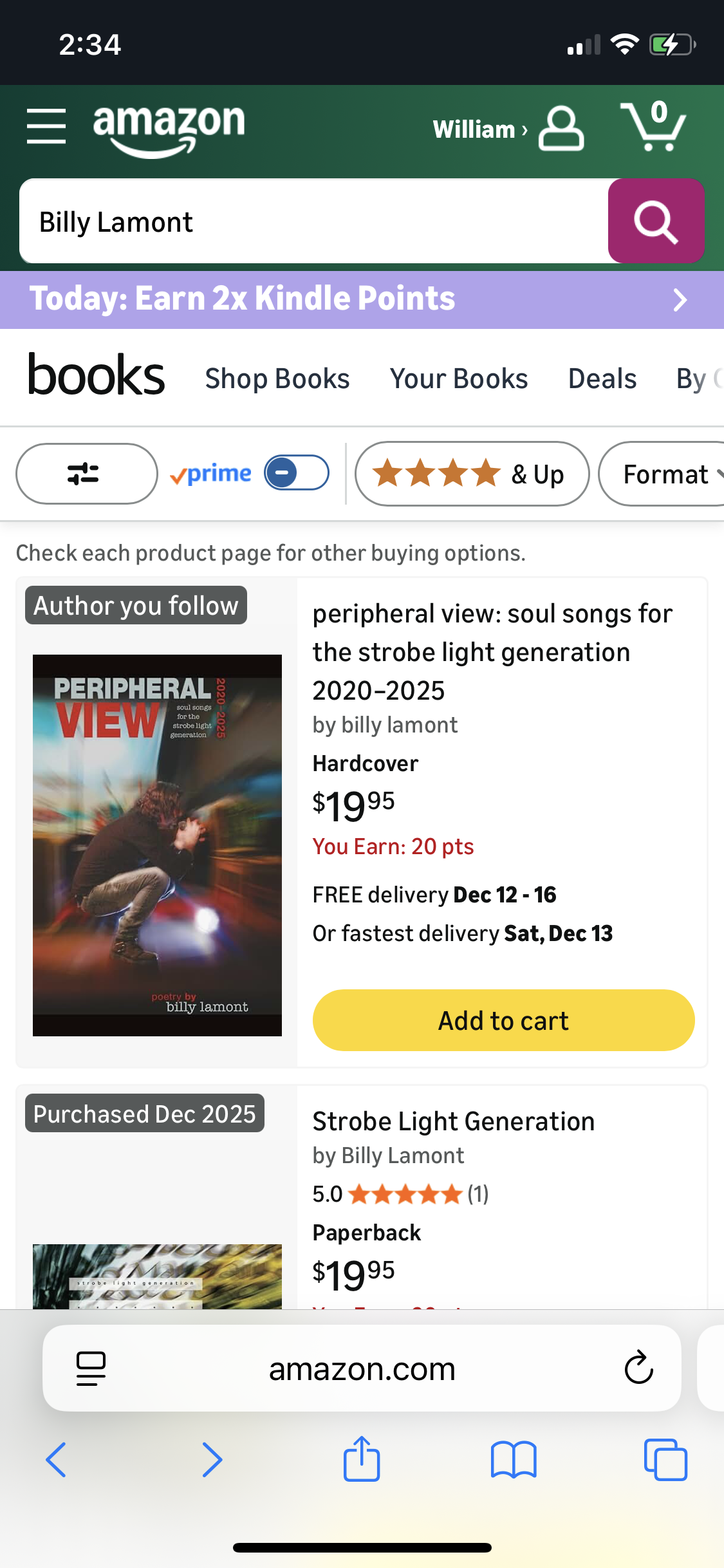Click the Billy Lamont search field
Image resolution: width=724 pixels, height=1568 pixels.
pyautogui.click(x=314, y=222)
